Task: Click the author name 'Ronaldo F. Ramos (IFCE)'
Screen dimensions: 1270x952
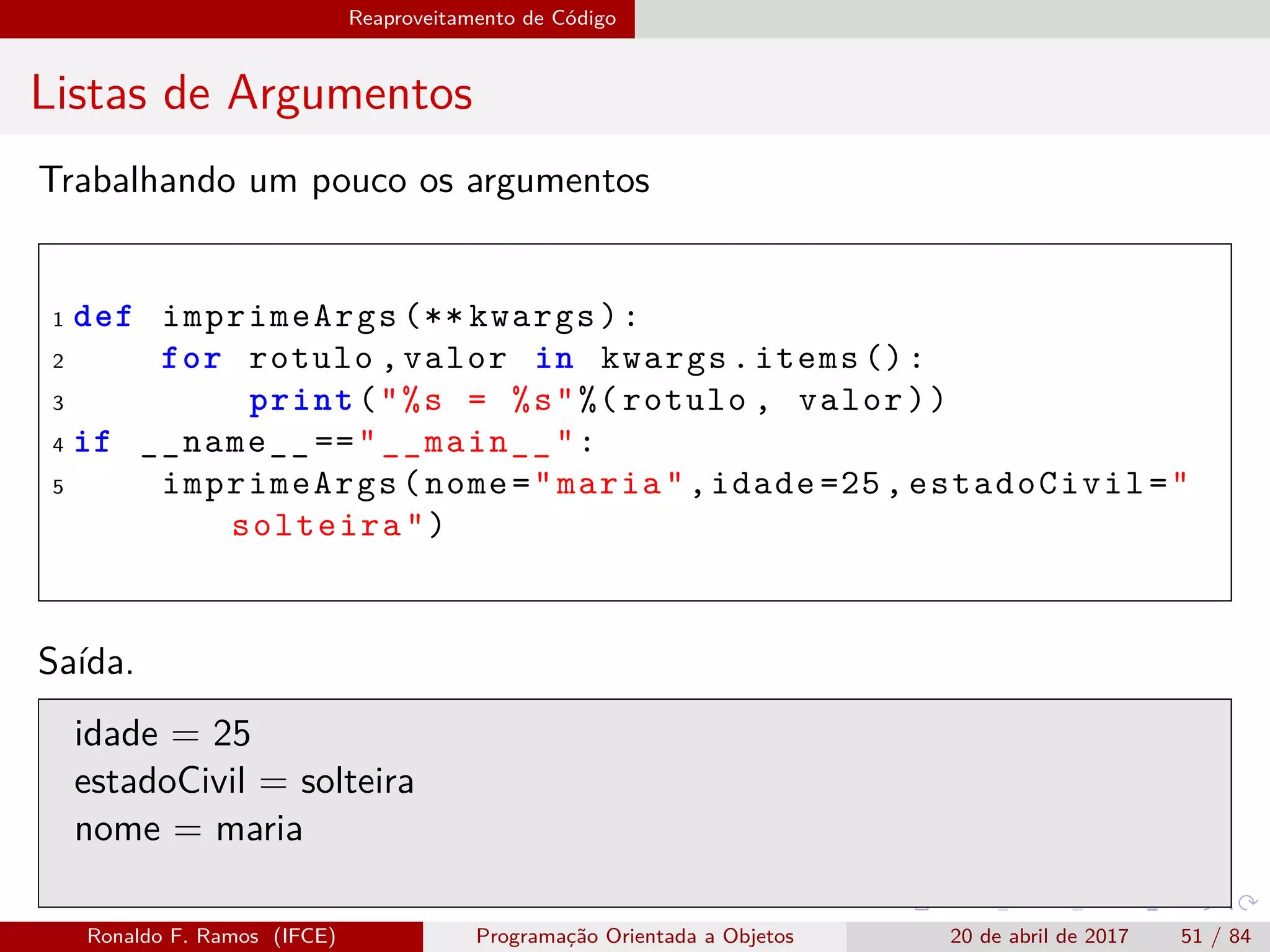Action: [x=211, y=936]
